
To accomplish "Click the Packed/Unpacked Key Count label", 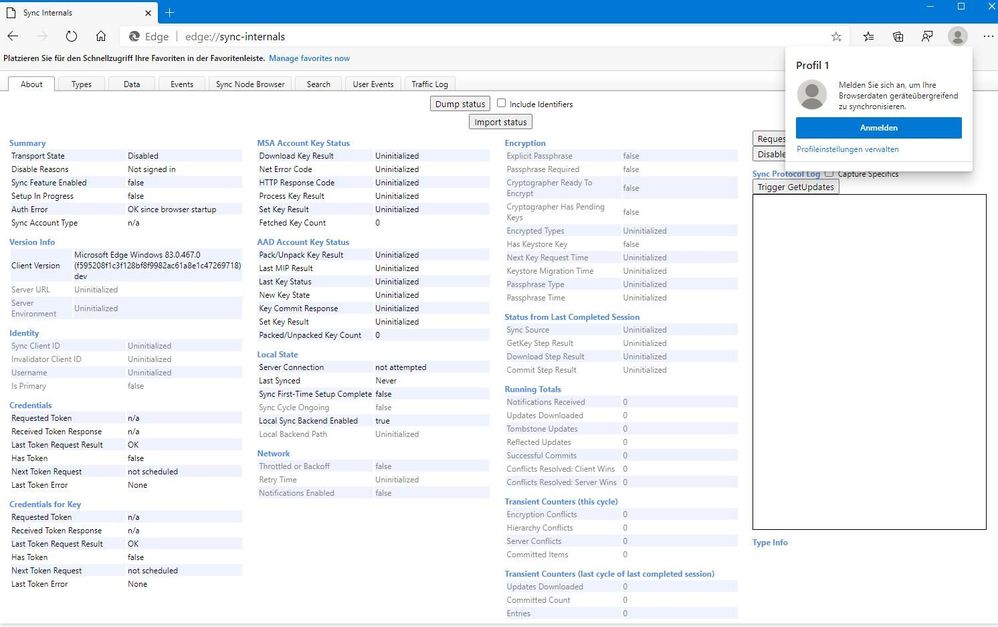I will click(x=310, y=335).
